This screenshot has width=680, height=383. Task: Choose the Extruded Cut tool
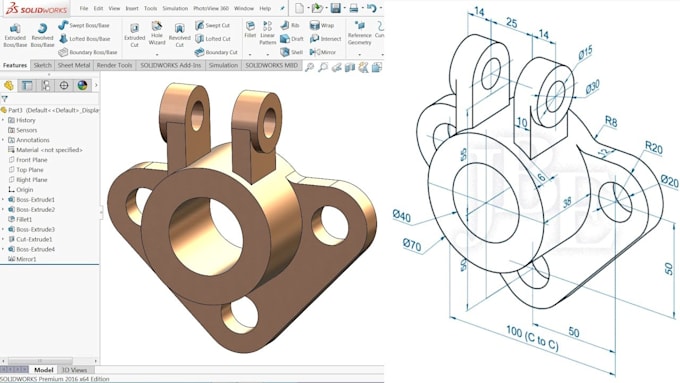coord(134,36)
